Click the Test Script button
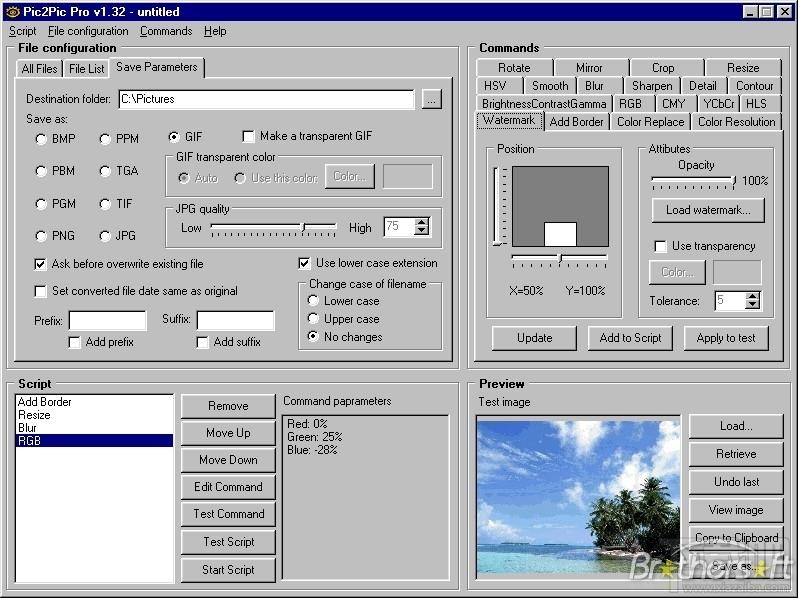Screen dimensions: 798x598 point(228,542)
